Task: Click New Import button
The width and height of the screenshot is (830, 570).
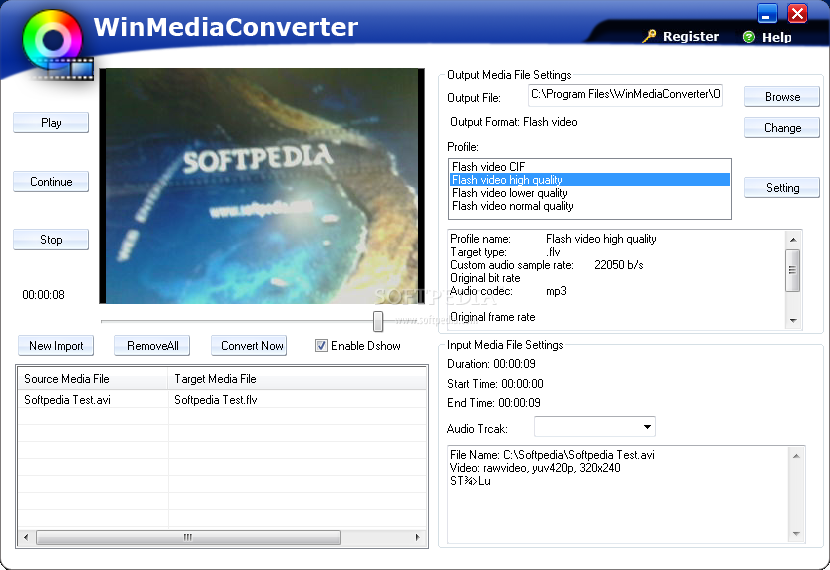Action: [x=56, y=346]
